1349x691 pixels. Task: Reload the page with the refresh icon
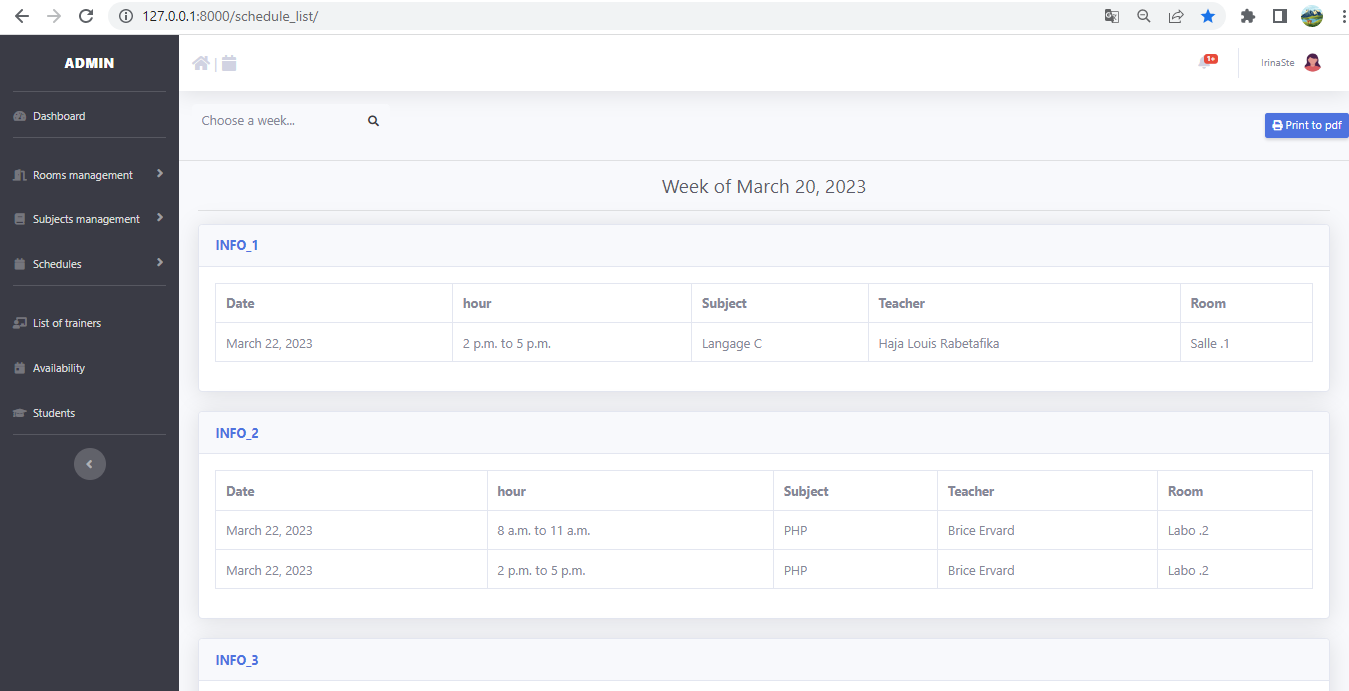click(x=86, y=16)
